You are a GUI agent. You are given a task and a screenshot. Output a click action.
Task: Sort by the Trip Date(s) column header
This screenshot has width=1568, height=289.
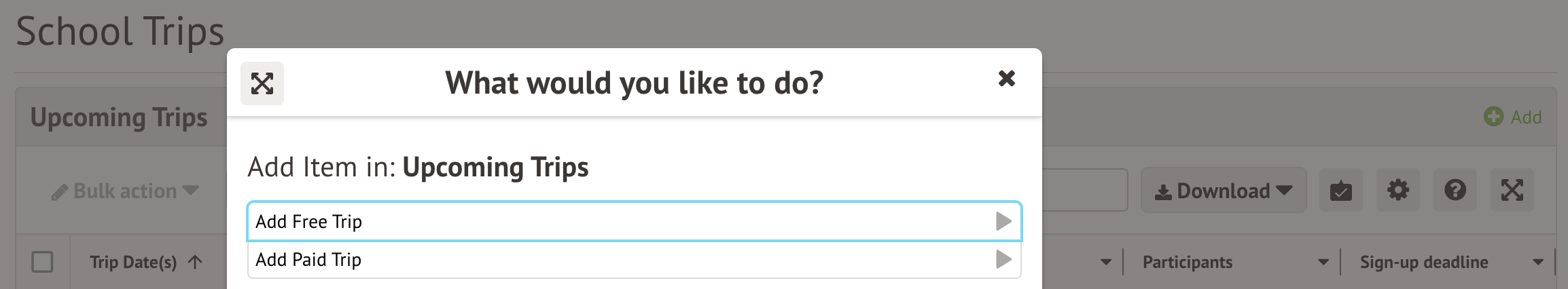(133, 262)
